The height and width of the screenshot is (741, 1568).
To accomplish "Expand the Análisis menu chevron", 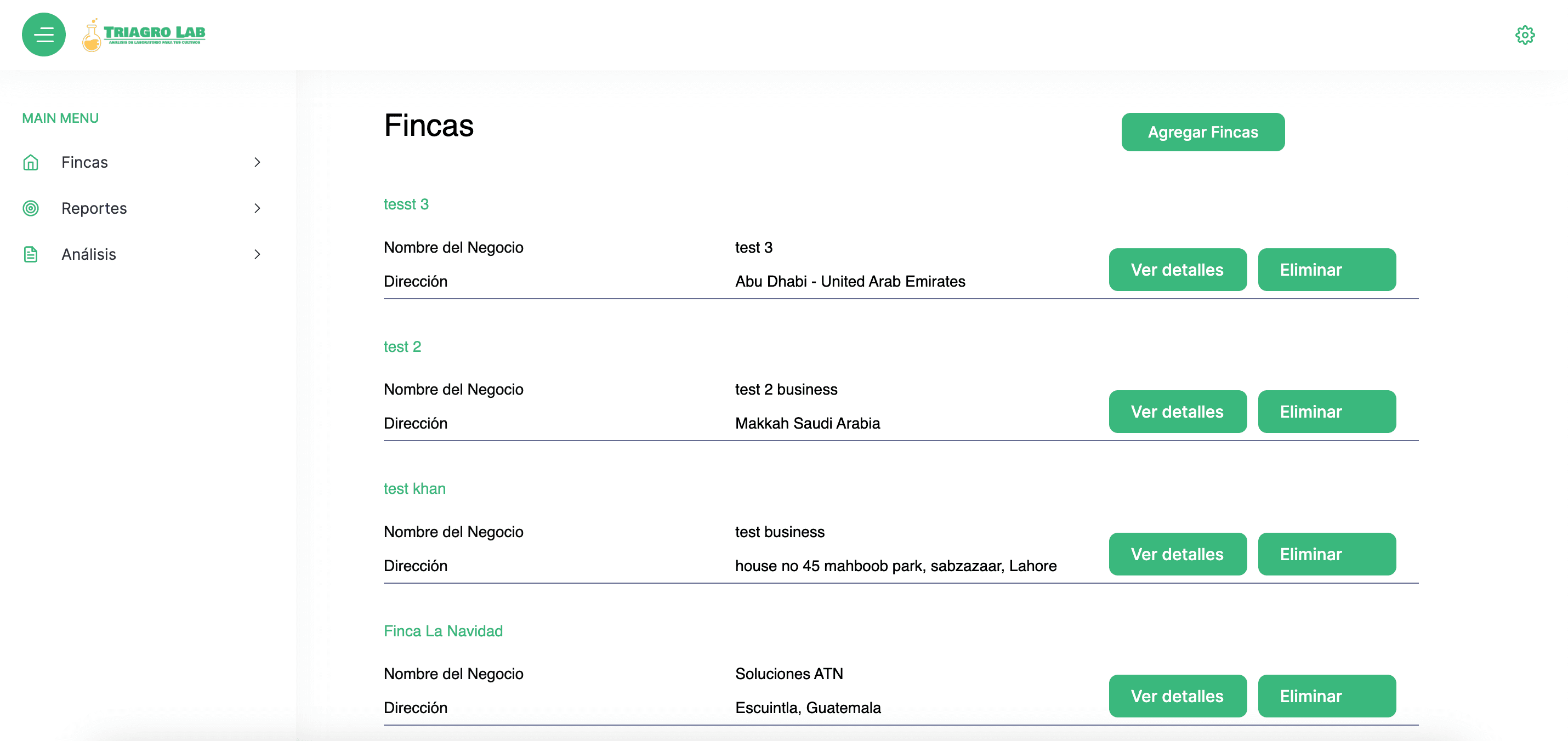I will (x=257, y=254).
